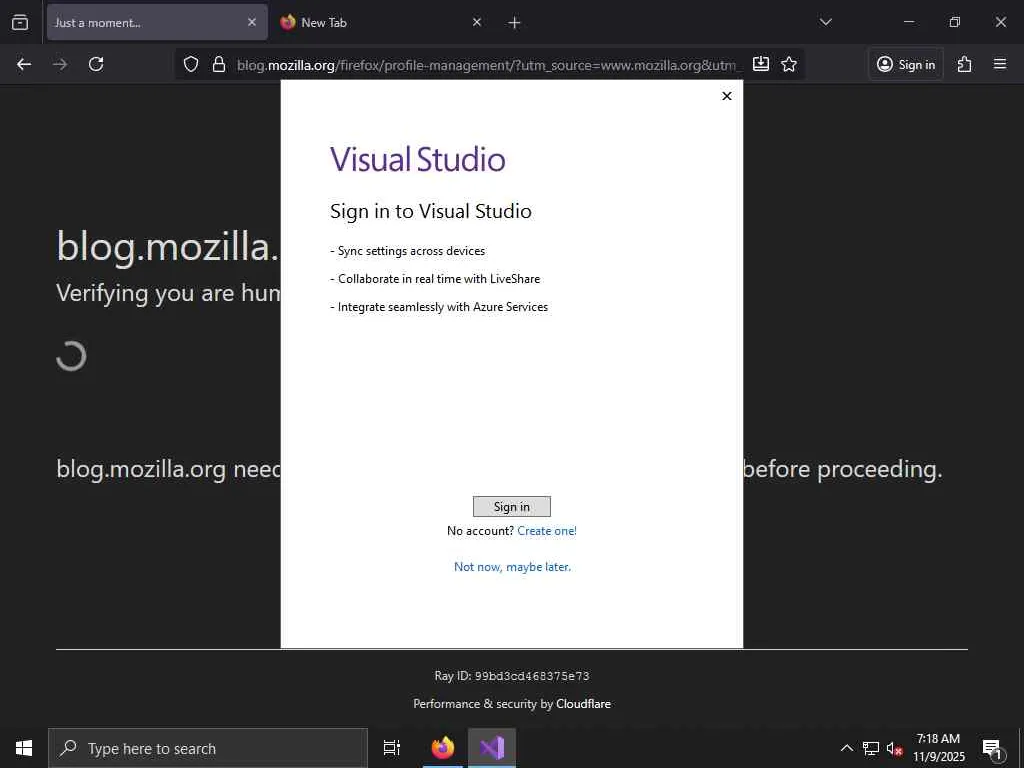The width and height of the screenshot is (1024, 768).
Task: Open the Cloudflare link in footer
Action: tap(583, 704)
